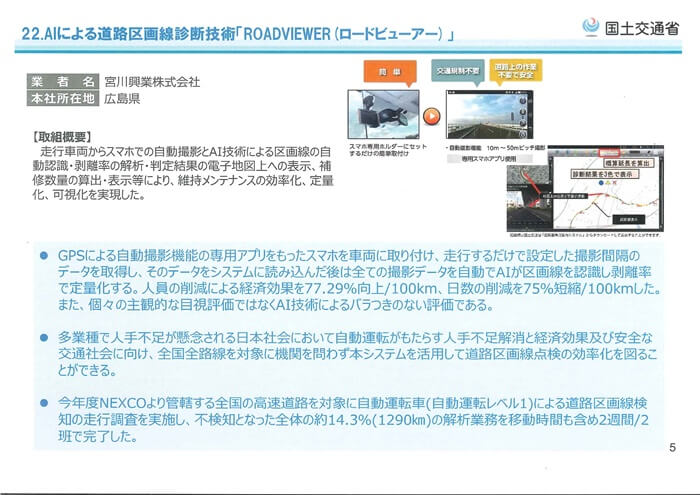
Task: Click the '10m～50mピッチ撮影' caption text
Action: pos(516,148)
